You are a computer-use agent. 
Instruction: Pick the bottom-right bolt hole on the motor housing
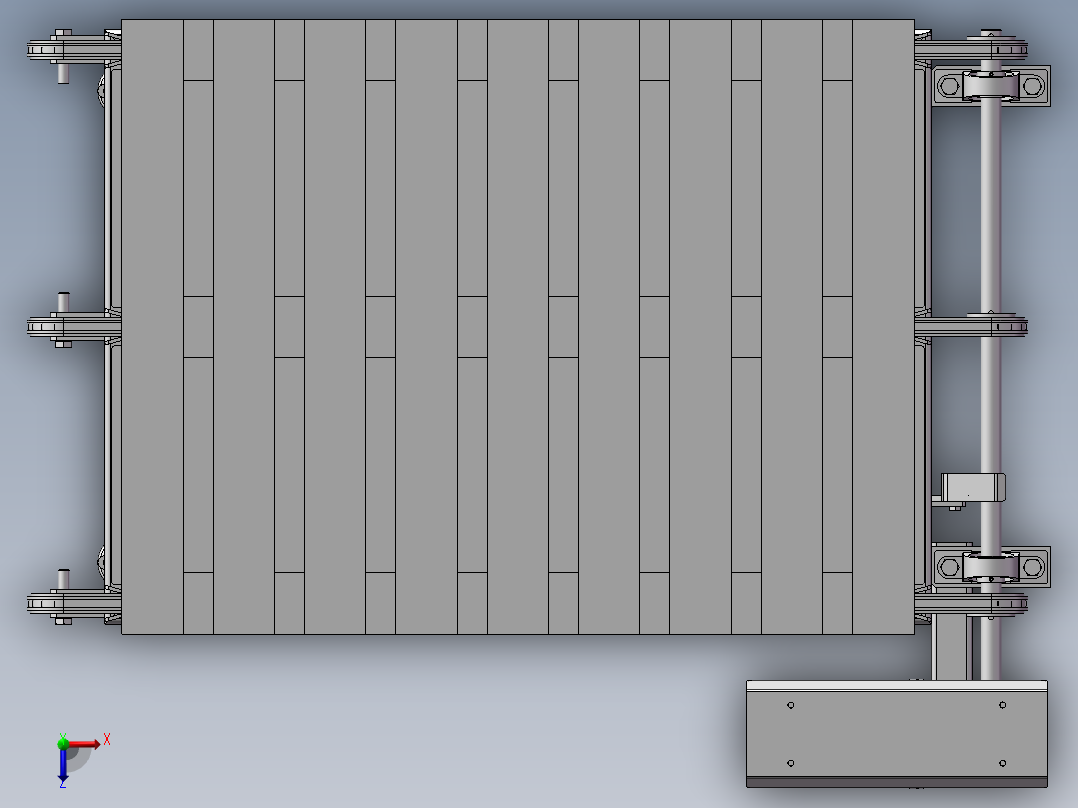(1002, 763)
